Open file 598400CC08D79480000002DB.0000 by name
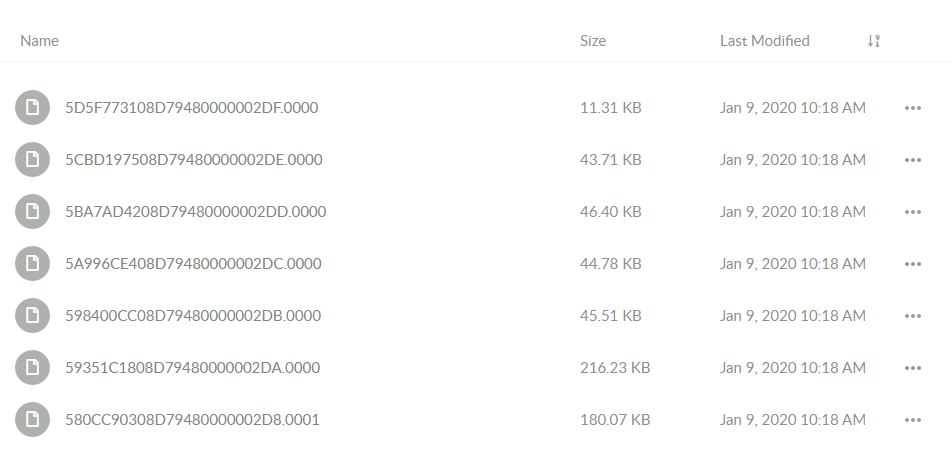This screenshot has width=952, height=449. (x=193, y=316)
